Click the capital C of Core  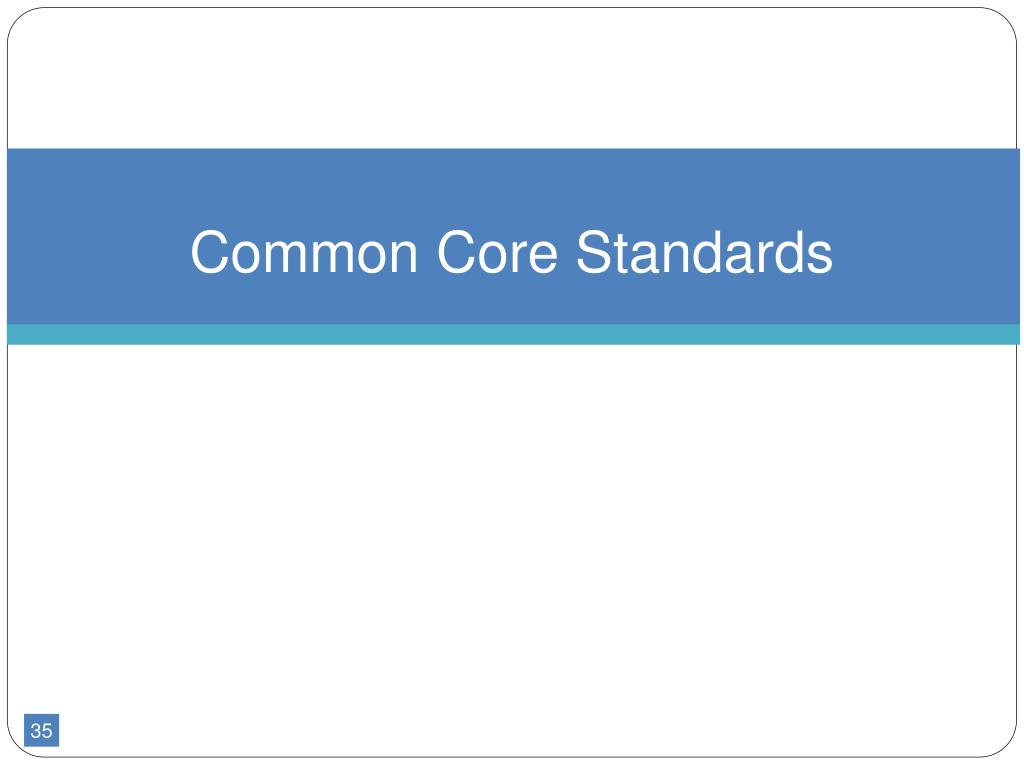454,252
